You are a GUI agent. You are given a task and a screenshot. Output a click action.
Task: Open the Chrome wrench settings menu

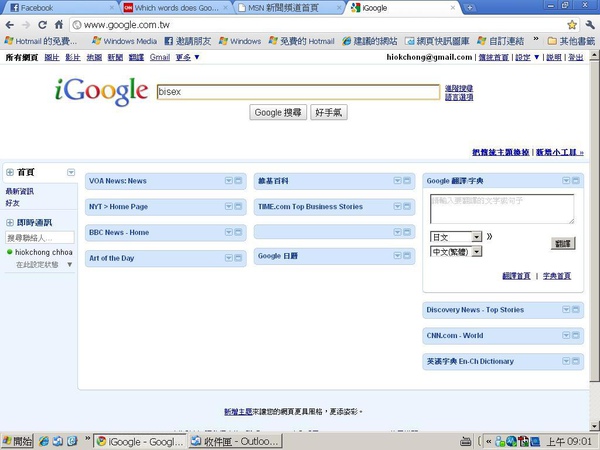[590, 25]
